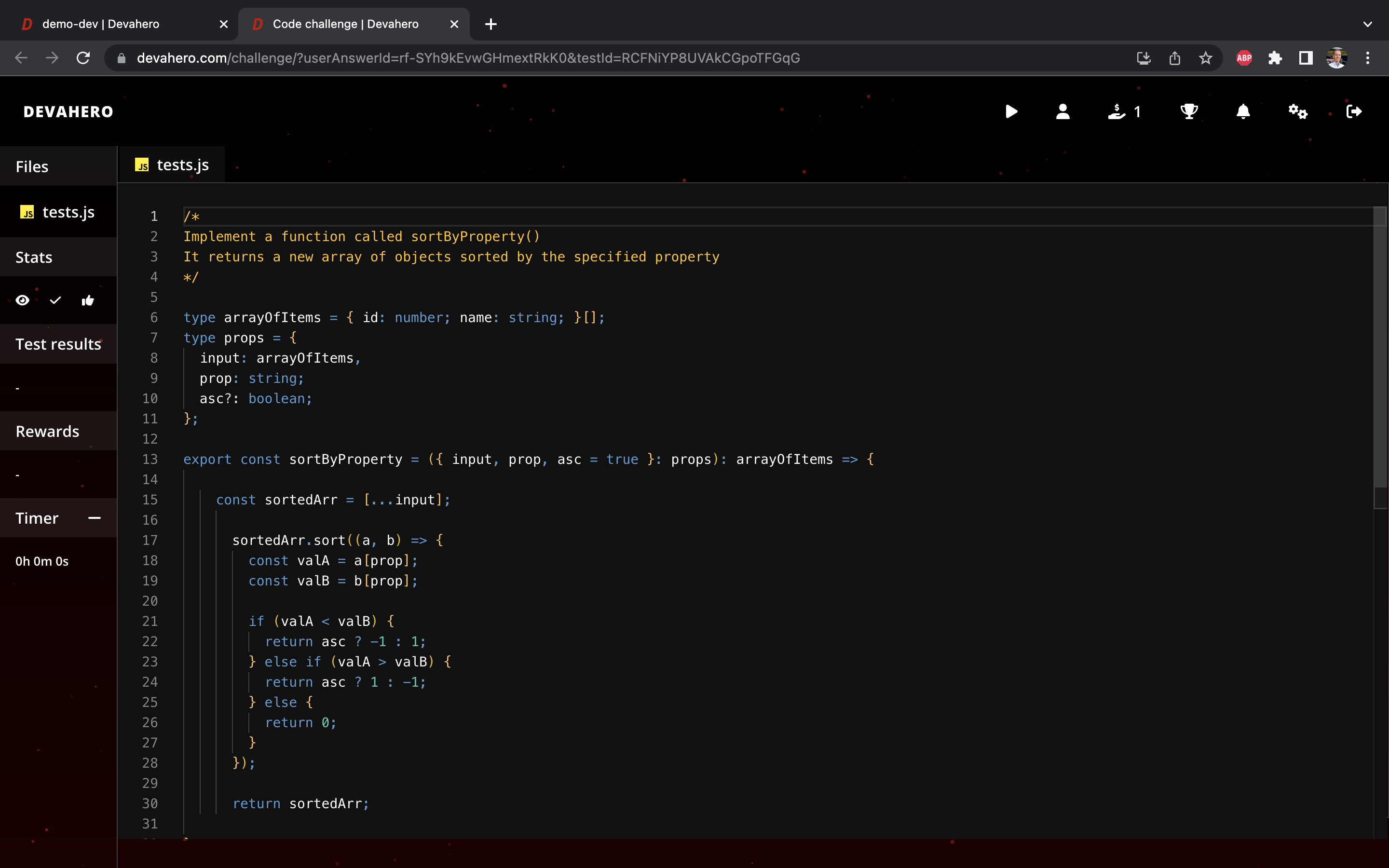1389x868 pixels.
Task: Run the code with the play icon
Action: click(1011, 111)
